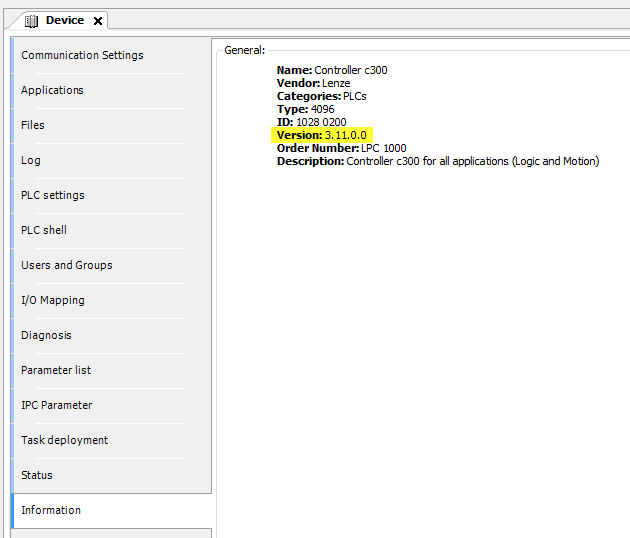
Task: Click the Order Number LPC 1000 line
Action: click(341, 148)
